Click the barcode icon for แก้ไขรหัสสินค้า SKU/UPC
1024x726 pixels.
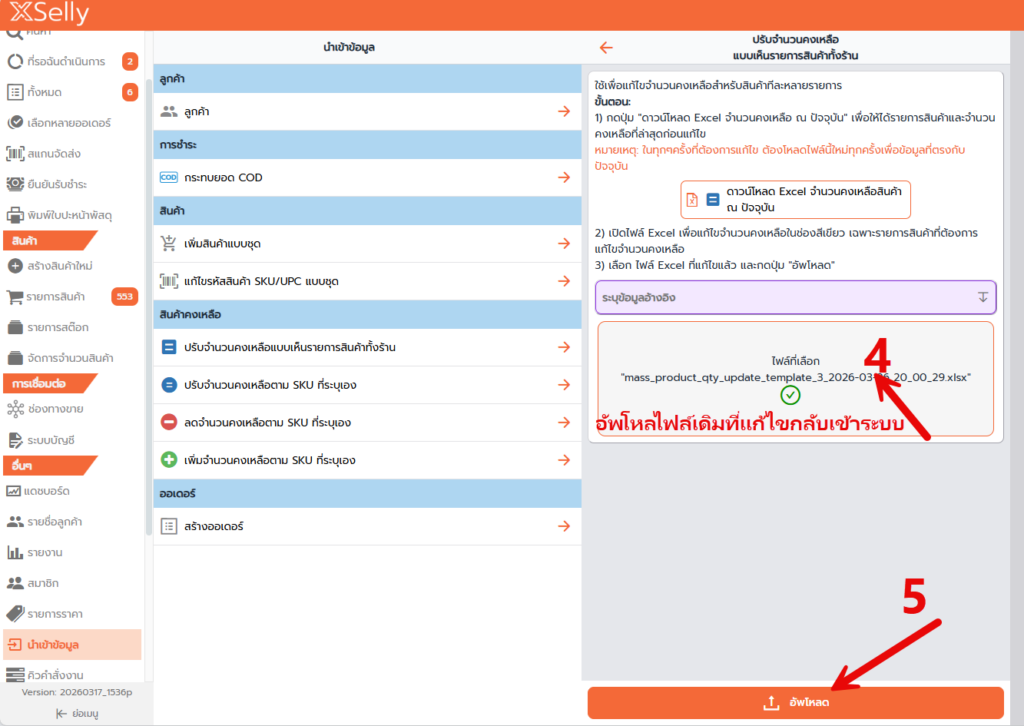click(x=168, y=281)
